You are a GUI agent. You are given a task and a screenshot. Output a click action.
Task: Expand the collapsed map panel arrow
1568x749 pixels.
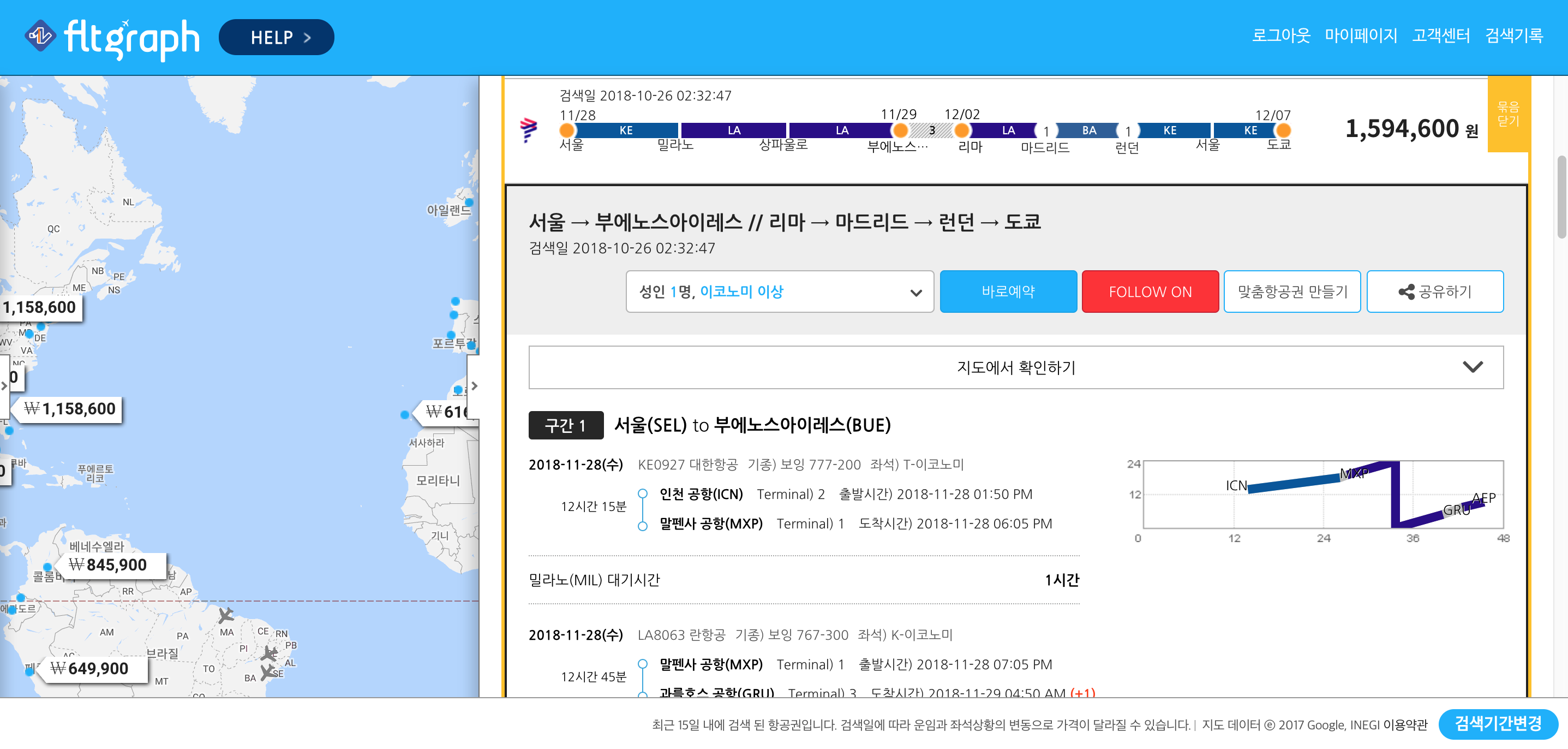click(x=474, y=385)
